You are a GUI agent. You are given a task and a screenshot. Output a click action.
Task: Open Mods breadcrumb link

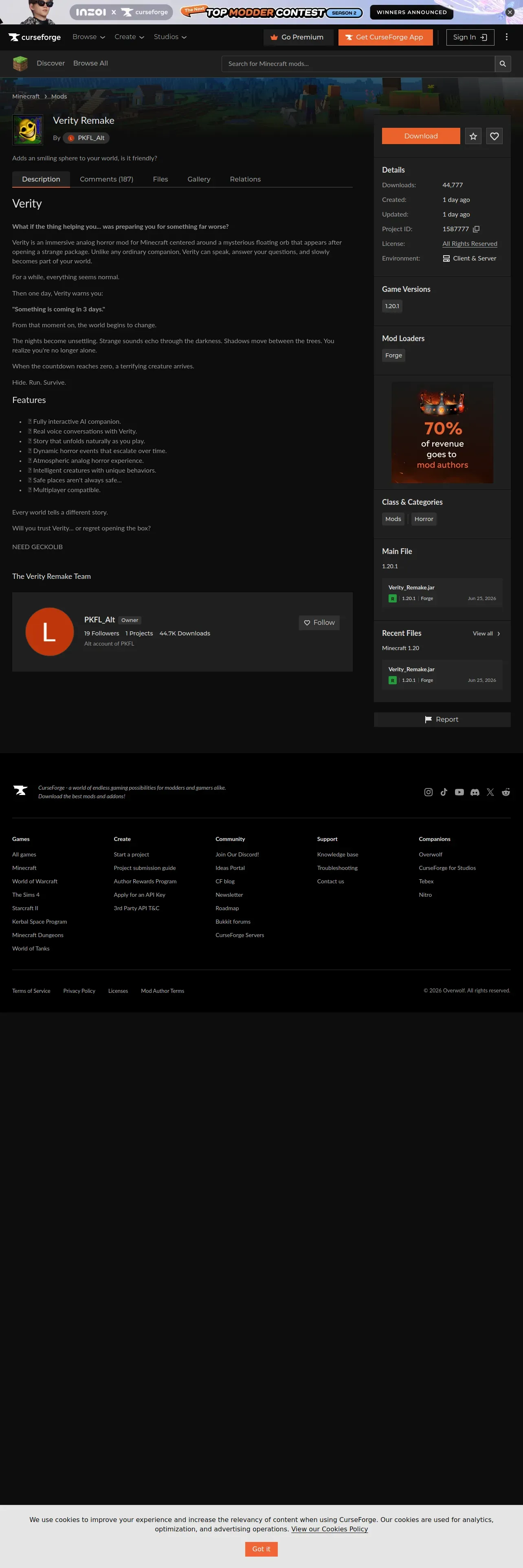point(59,96)
